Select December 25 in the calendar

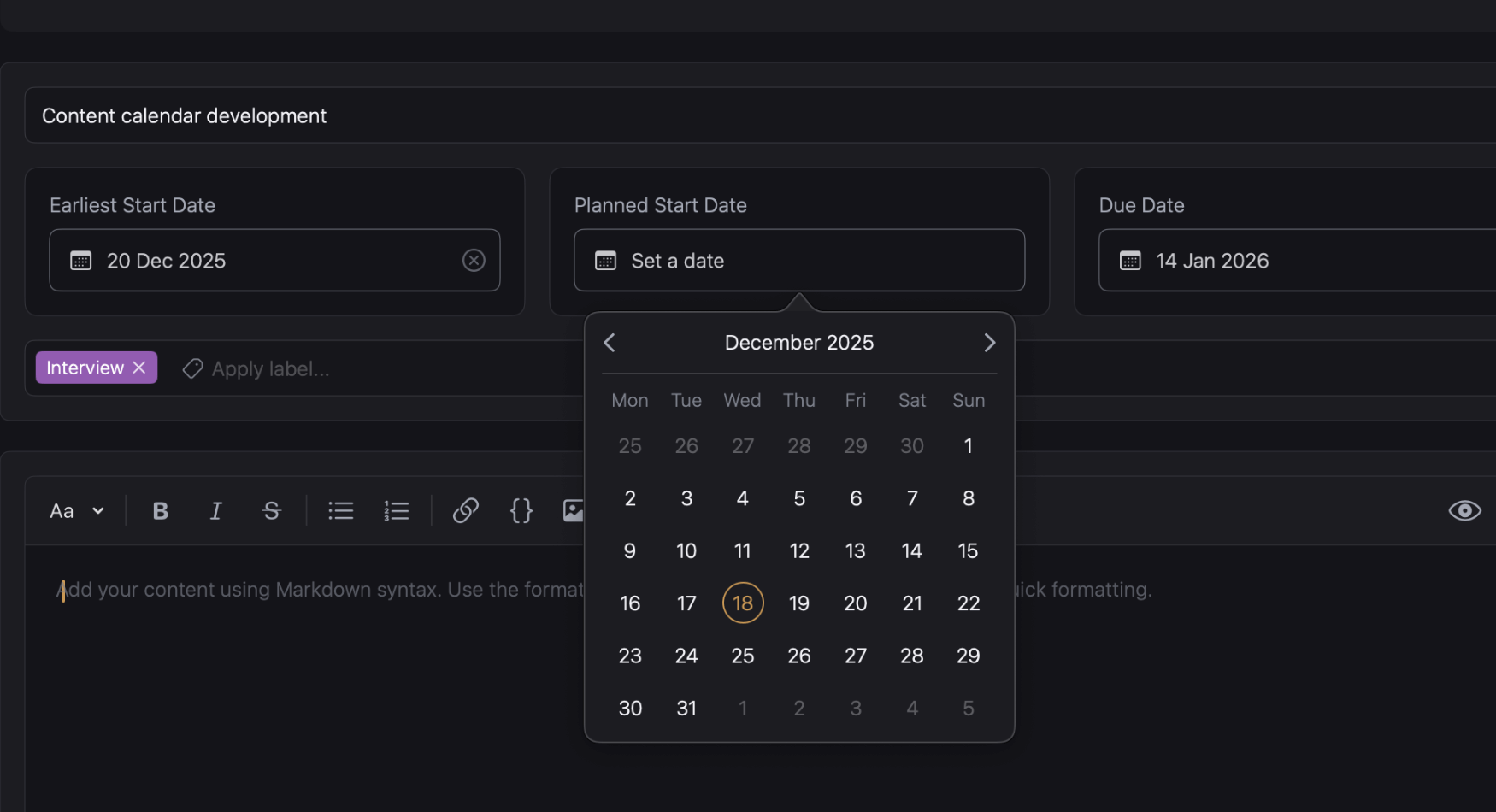click(742, 656)
